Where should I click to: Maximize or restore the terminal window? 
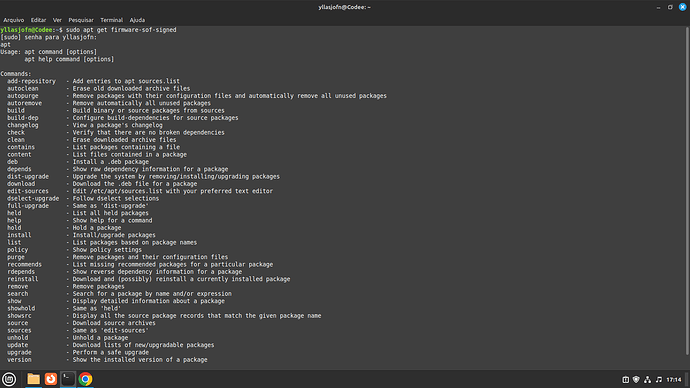coord(670,7)
